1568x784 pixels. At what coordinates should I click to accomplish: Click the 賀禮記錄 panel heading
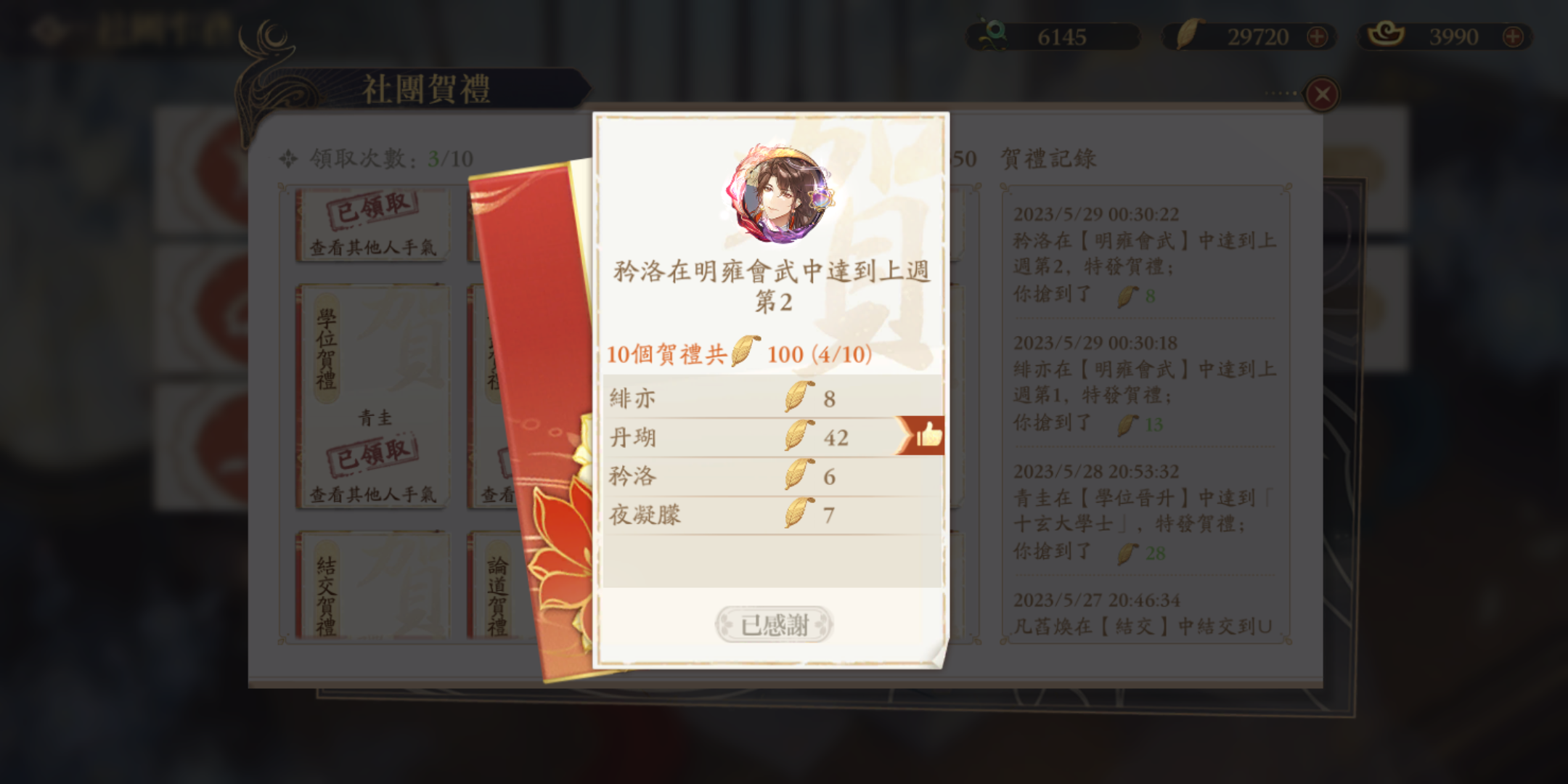tap(1048, 158)
